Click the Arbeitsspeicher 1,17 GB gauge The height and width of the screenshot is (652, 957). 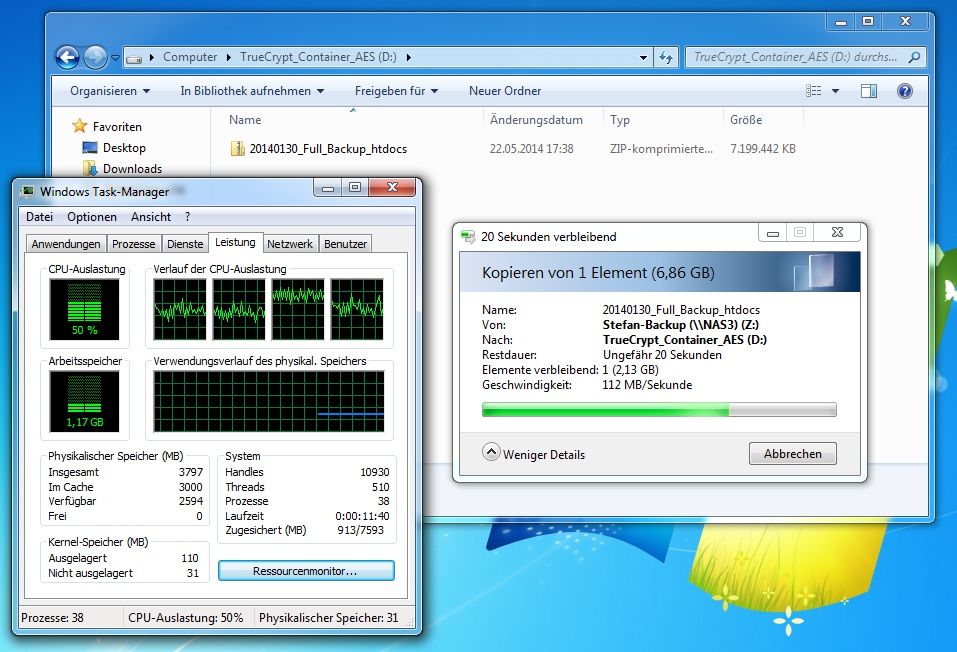pyautogui.click(x=84, y=402)
